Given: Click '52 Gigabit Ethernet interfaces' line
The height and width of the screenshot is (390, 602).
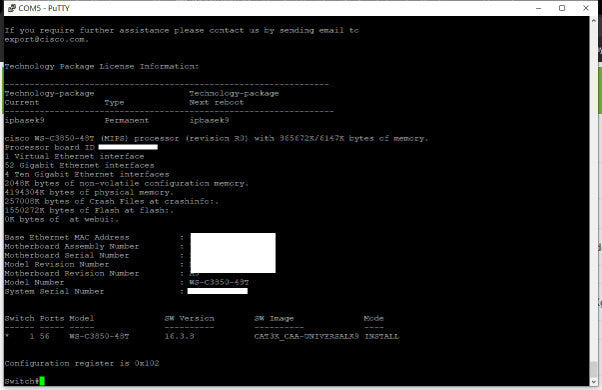Looking at the screenshot, I should pyautogui.click(x=79, y=165).
